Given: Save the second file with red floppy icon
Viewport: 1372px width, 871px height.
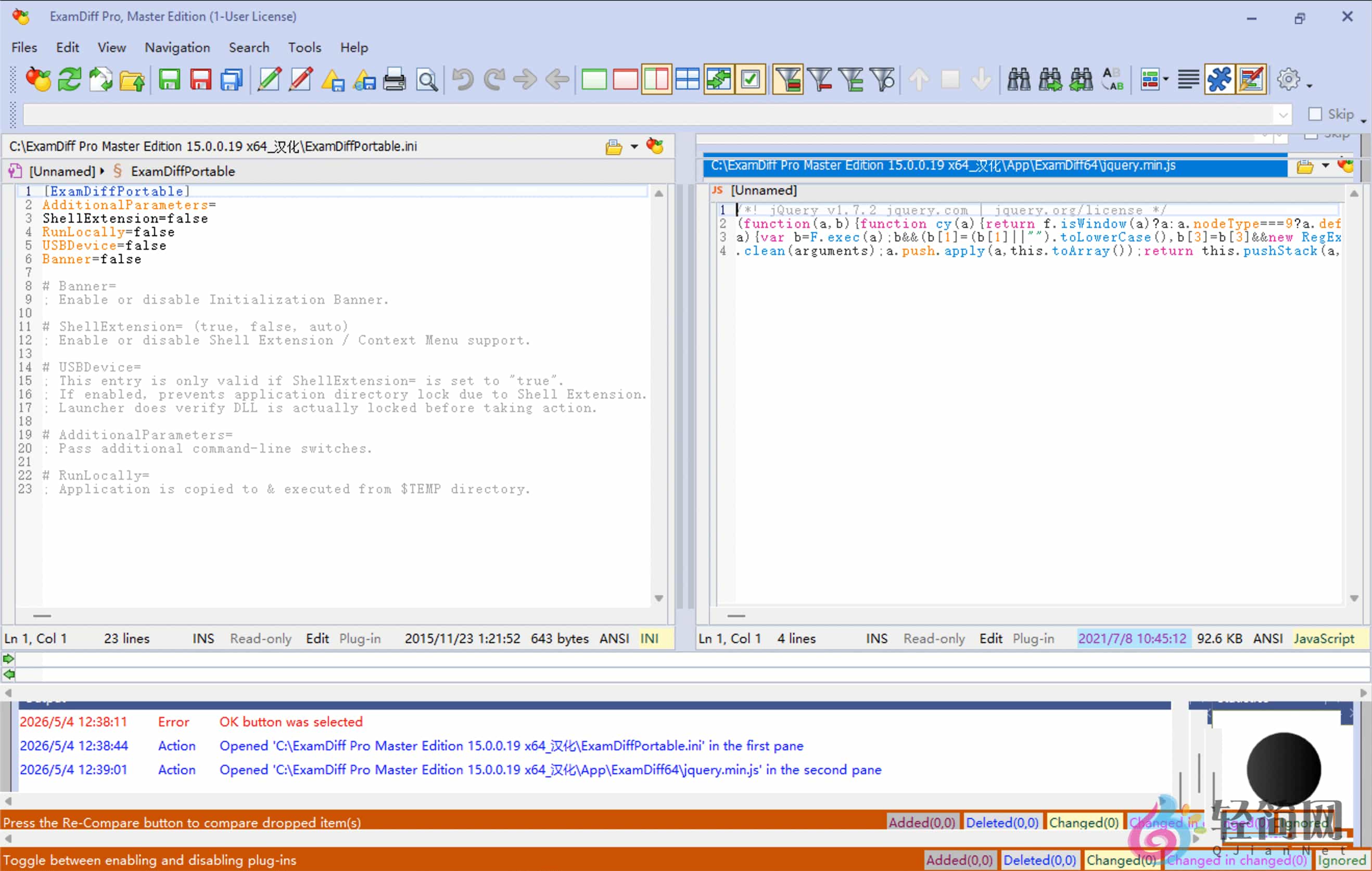Looking at the screenshot, I should 200,80.
